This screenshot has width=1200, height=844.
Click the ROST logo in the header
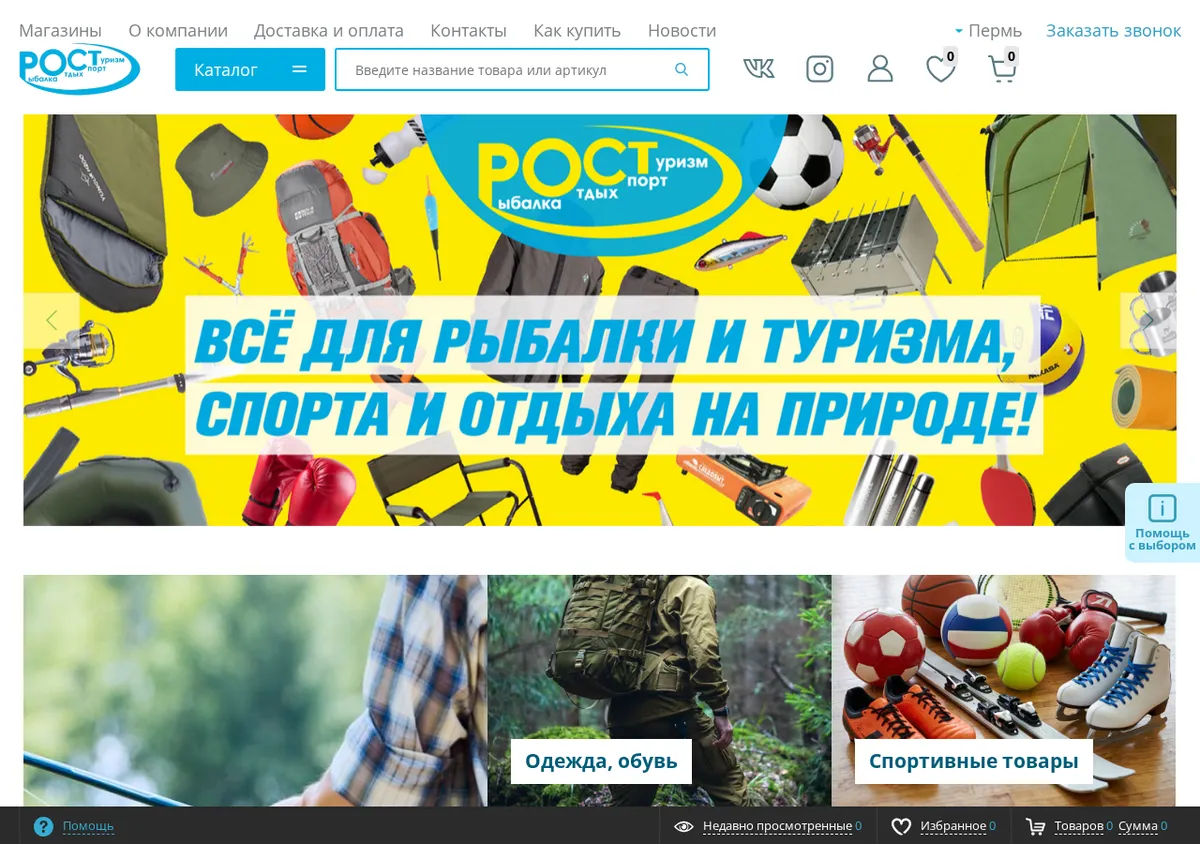(x=80, y=68)
